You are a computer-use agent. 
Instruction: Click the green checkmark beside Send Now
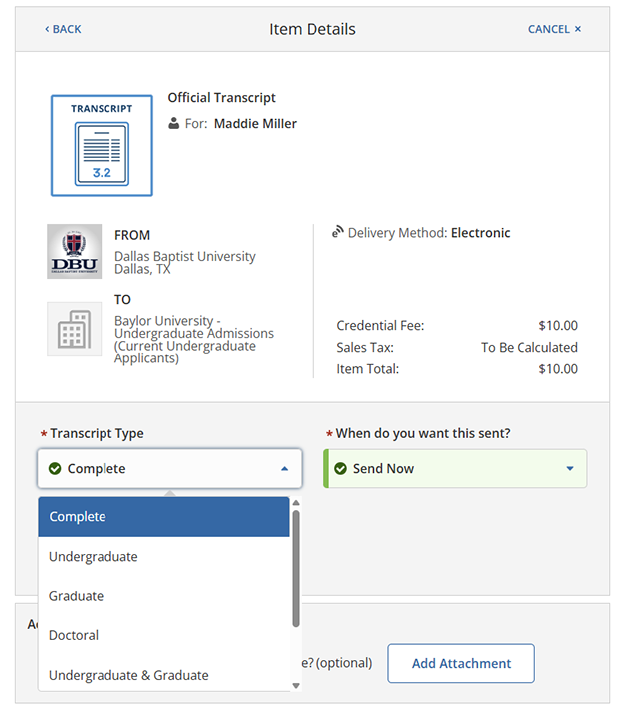point(340,469)
